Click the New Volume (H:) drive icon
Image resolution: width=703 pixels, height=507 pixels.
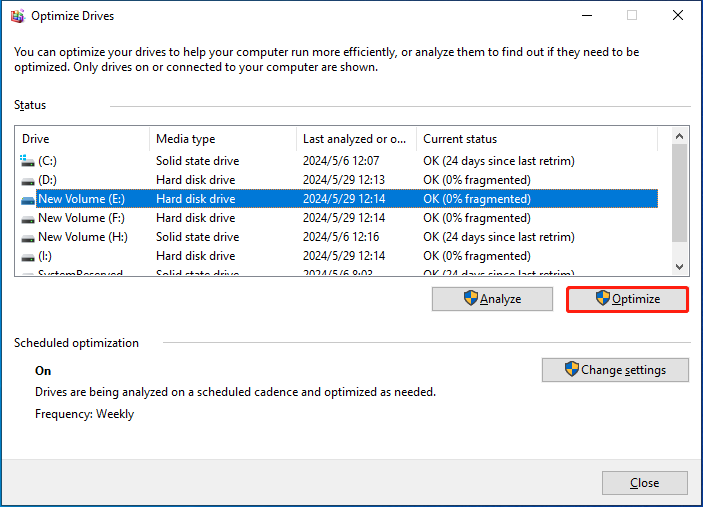tap(28, 238)
